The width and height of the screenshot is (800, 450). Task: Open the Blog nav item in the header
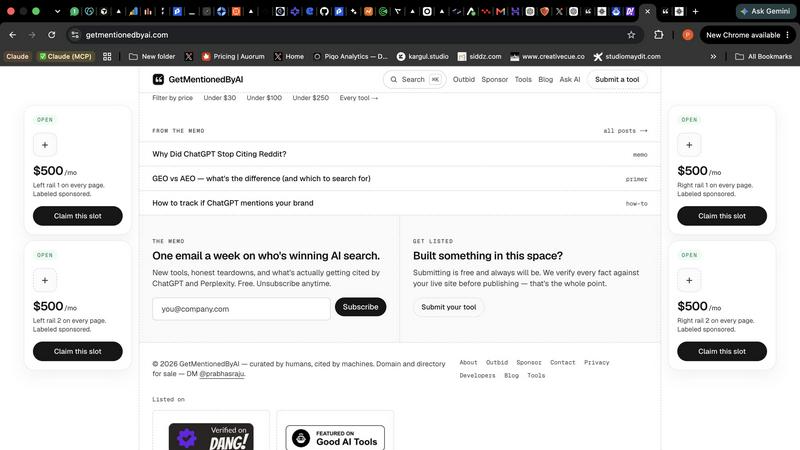545,79
